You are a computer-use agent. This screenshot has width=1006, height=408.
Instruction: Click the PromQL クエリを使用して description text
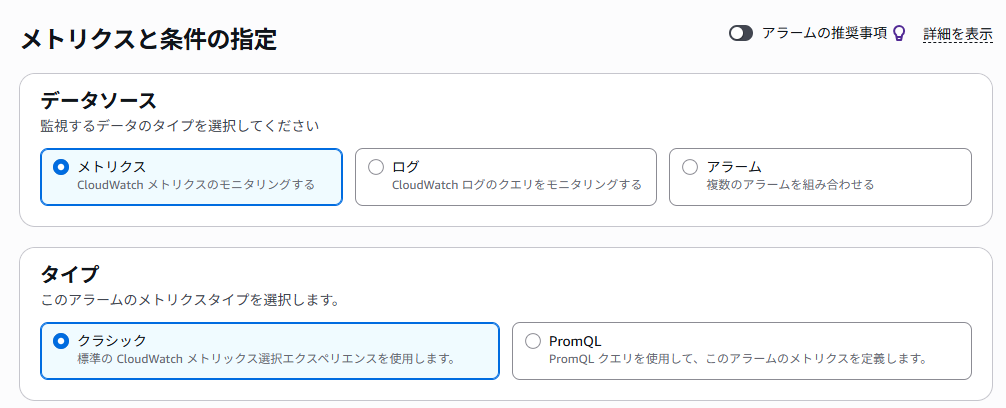[x=738, y=359]
